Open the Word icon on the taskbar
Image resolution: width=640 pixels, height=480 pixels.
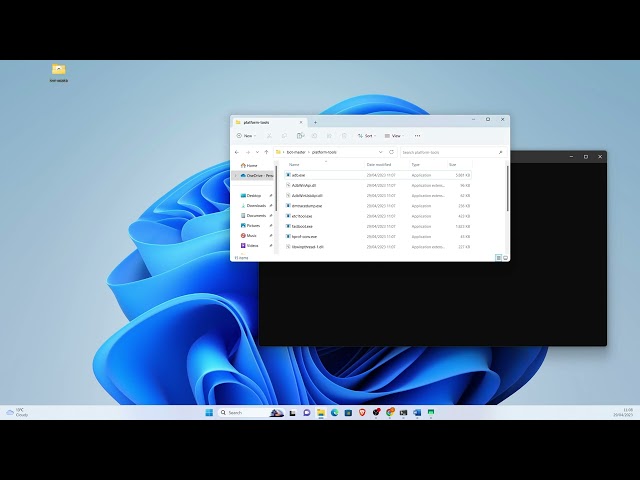click(417, 413)
